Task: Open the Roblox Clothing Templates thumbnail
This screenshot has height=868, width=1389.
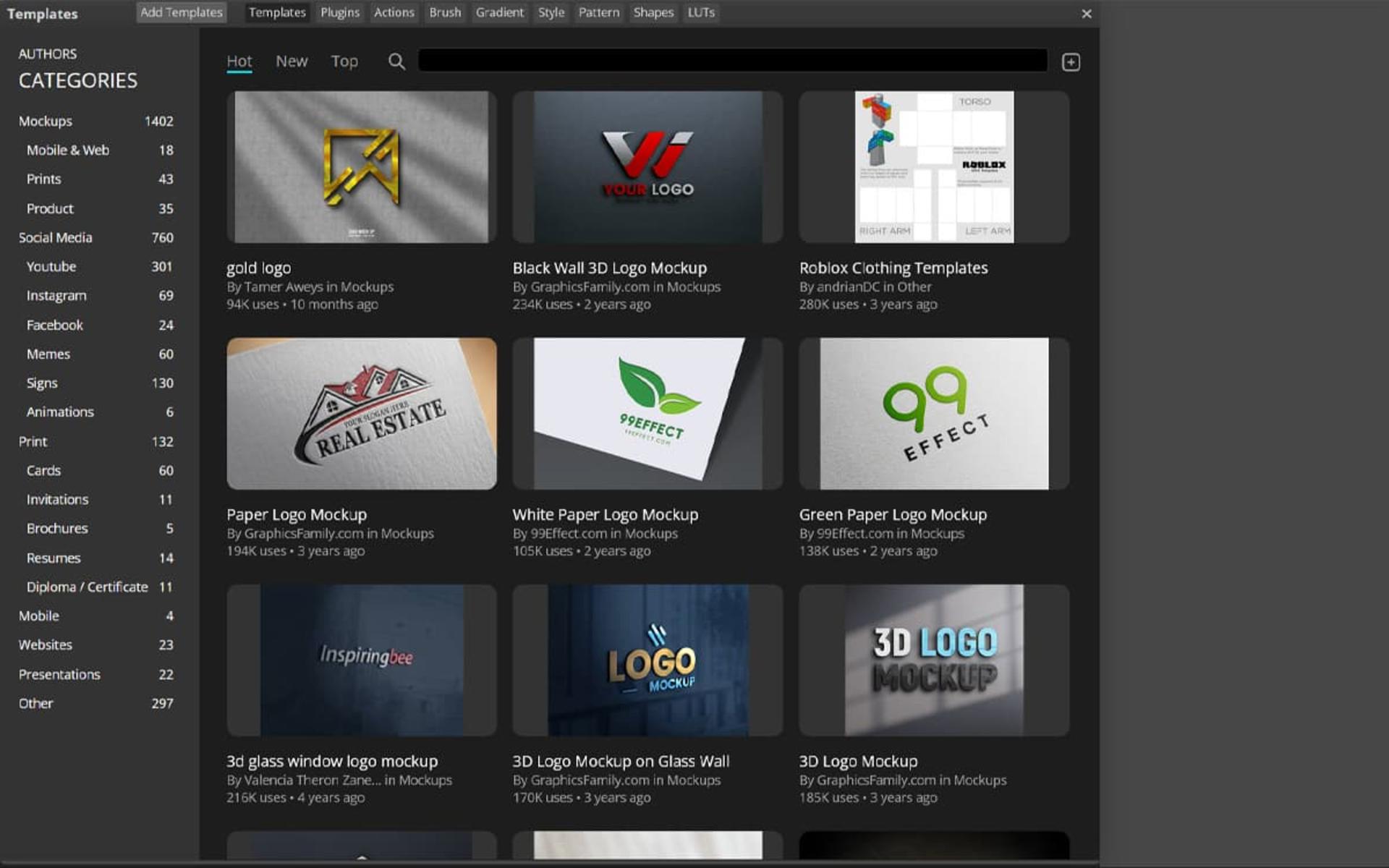Action: point(934,167)
